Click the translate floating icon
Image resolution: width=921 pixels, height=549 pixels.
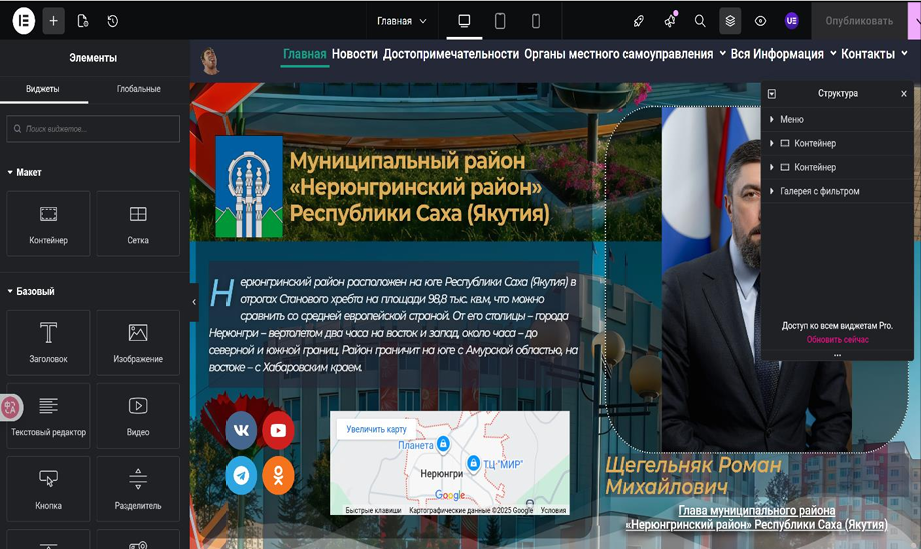(10, 407)
